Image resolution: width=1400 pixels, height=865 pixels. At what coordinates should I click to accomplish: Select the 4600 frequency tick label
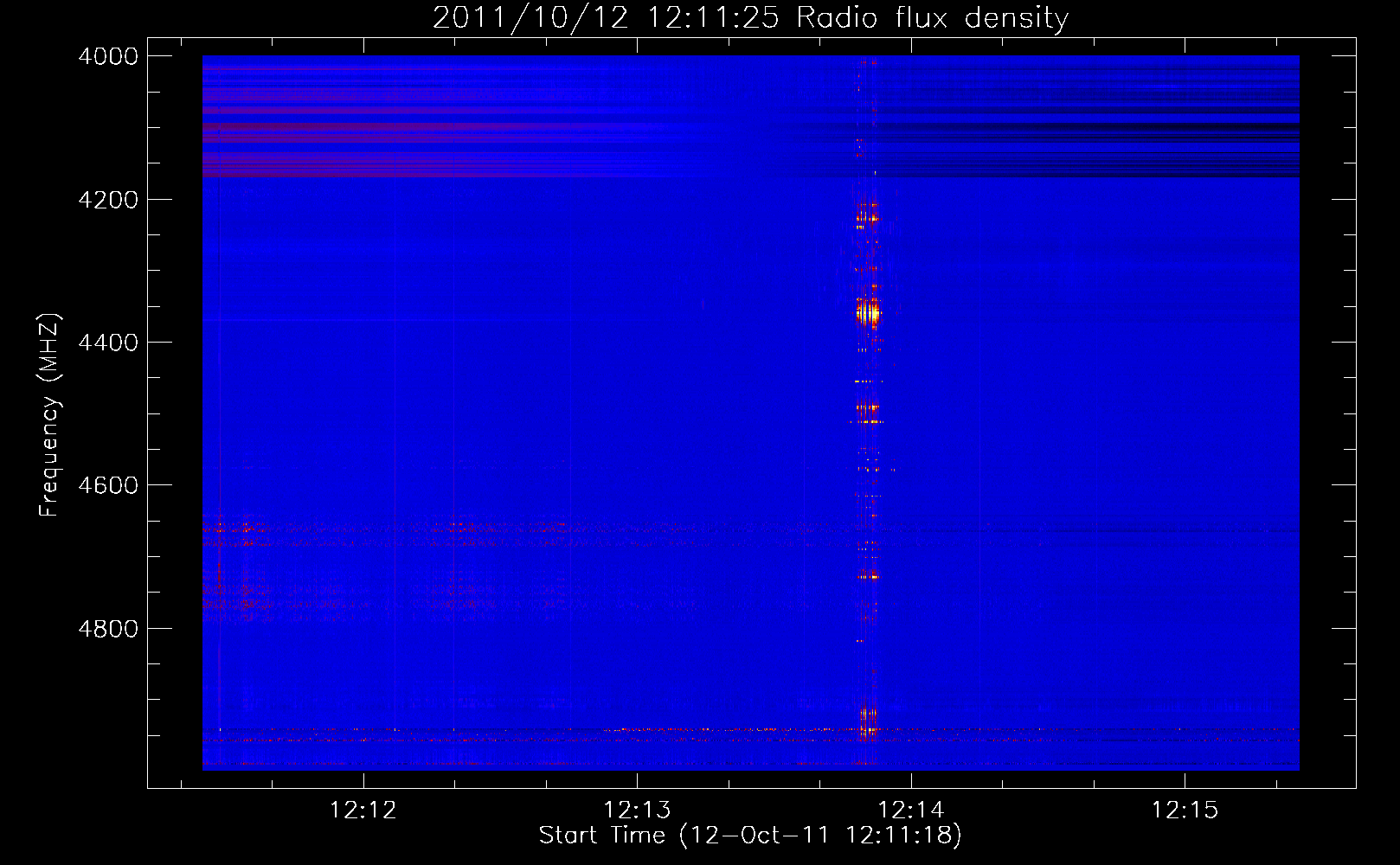[x=108, y=485]
